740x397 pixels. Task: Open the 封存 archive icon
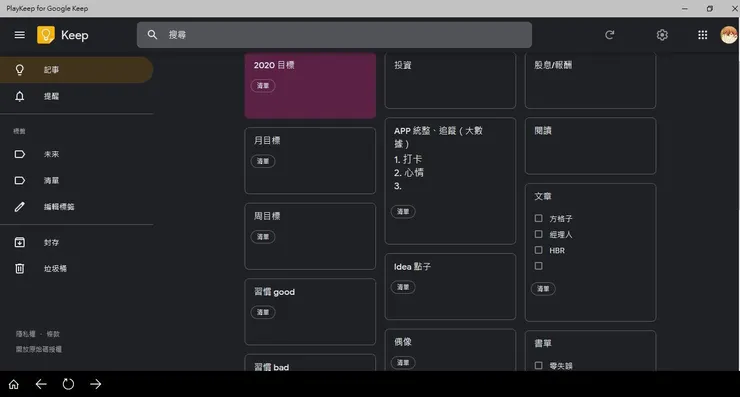pos(19,243)
